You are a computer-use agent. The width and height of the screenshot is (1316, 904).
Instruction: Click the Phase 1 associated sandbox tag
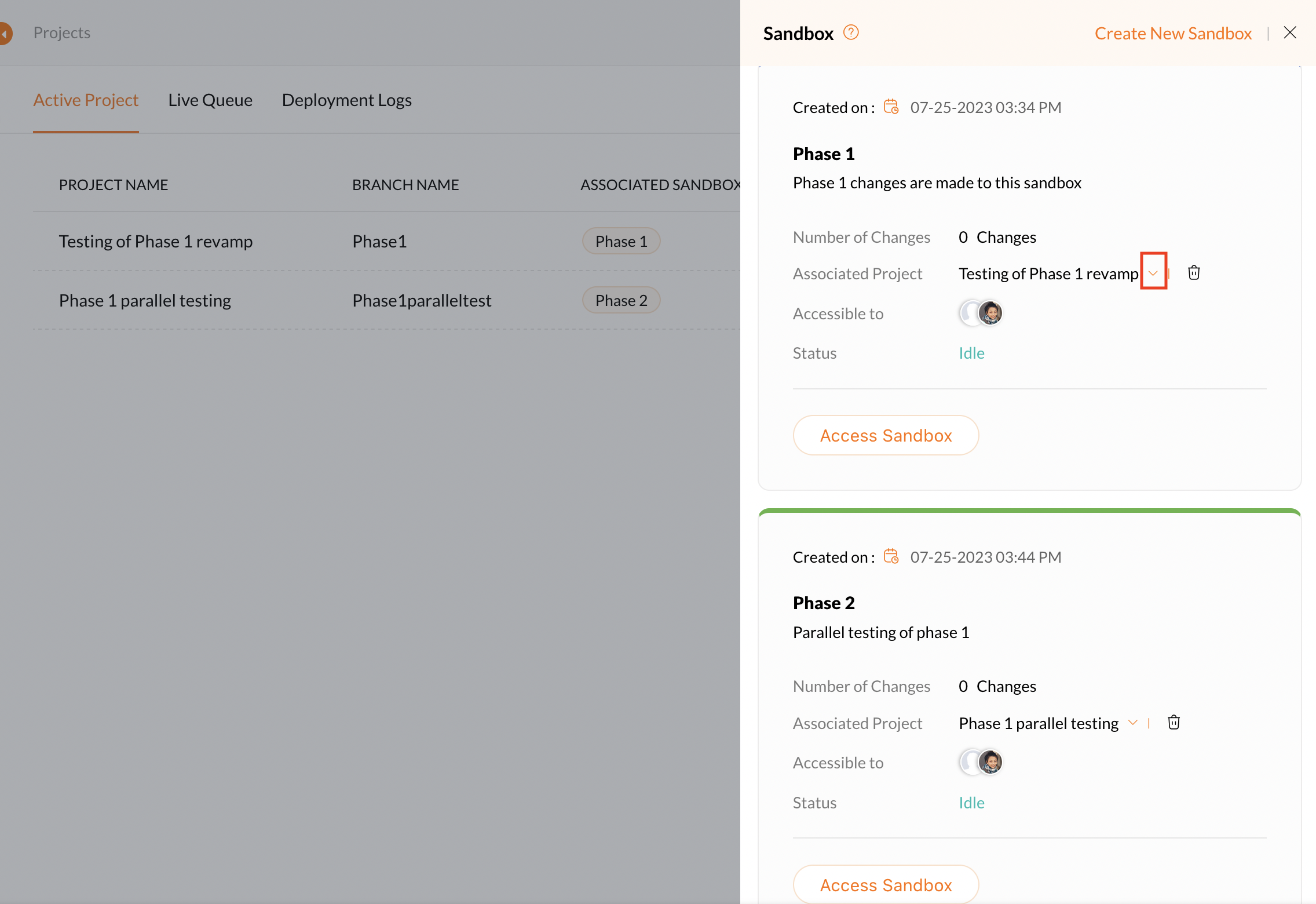[621, 241]
